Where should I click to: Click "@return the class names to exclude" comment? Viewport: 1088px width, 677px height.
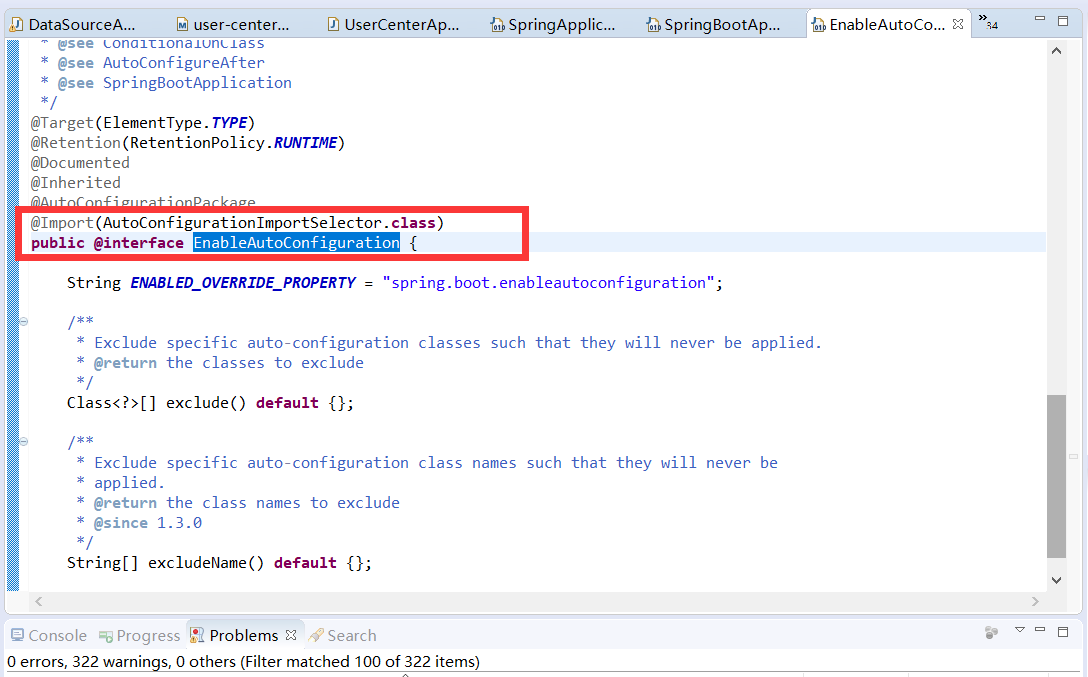click(x=247, y=503)
